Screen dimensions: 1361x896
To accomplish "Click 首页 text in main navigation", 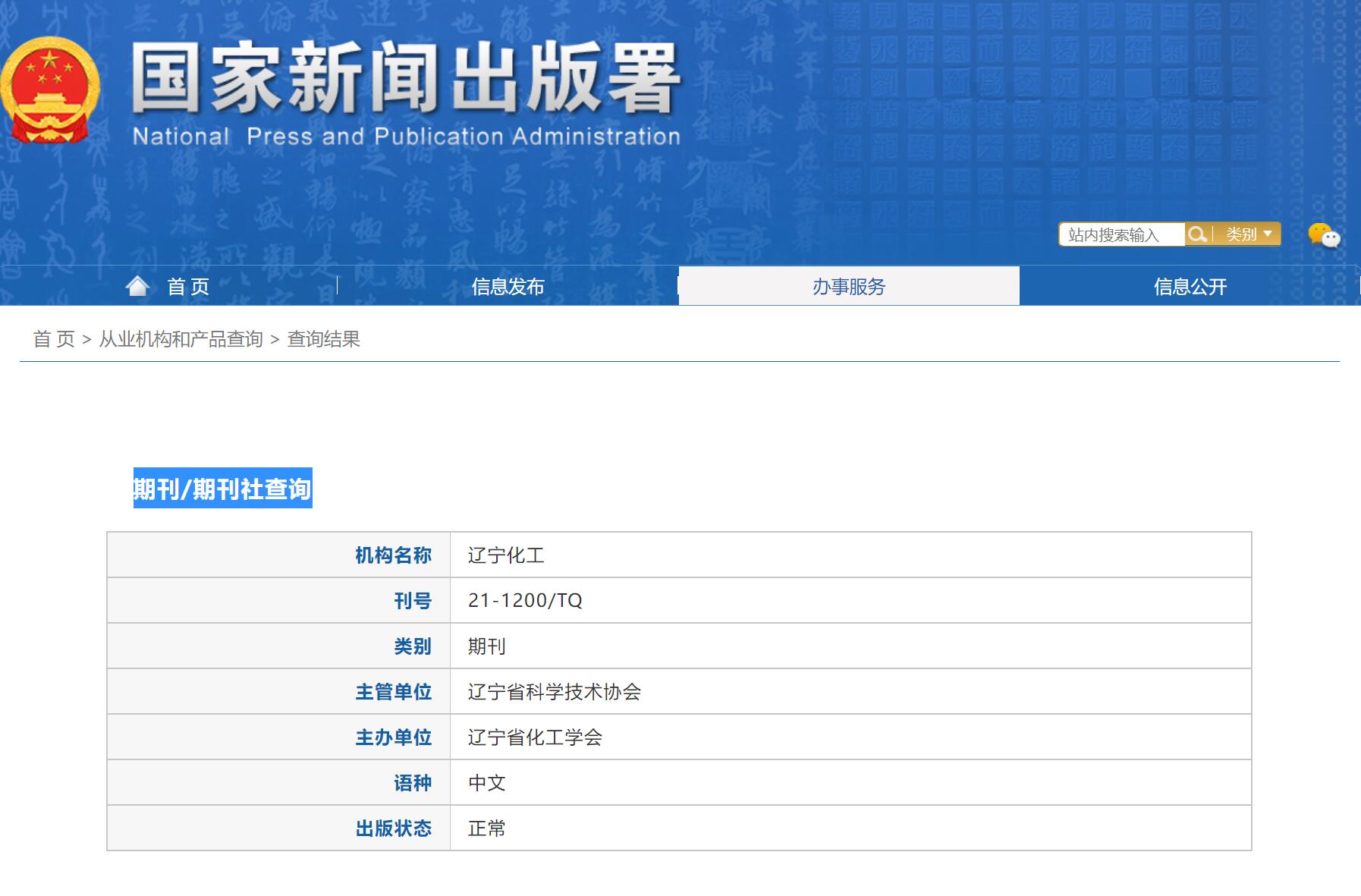I will point(188,287).
